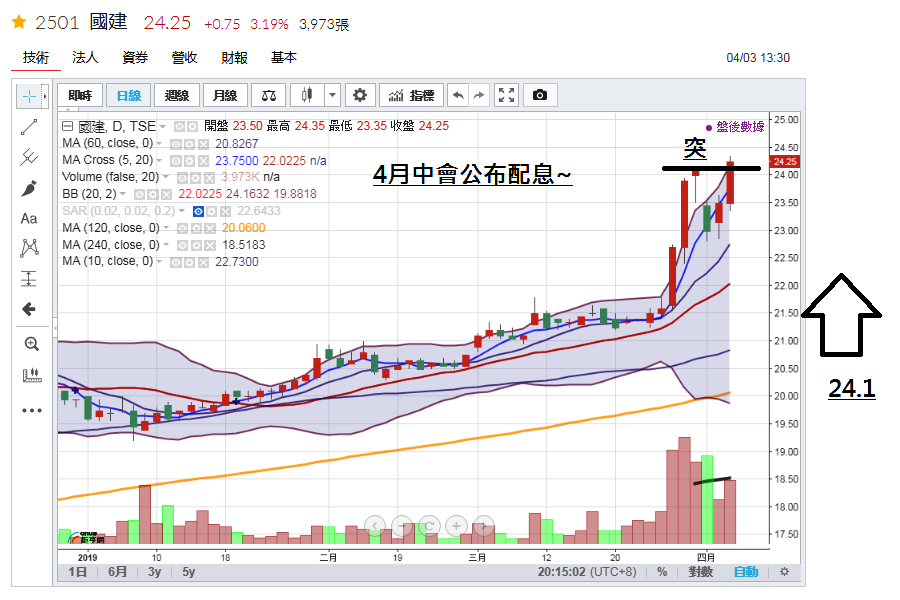
Task: Show the hidden SAR indicator via eye
Action: tap(198, 212)
